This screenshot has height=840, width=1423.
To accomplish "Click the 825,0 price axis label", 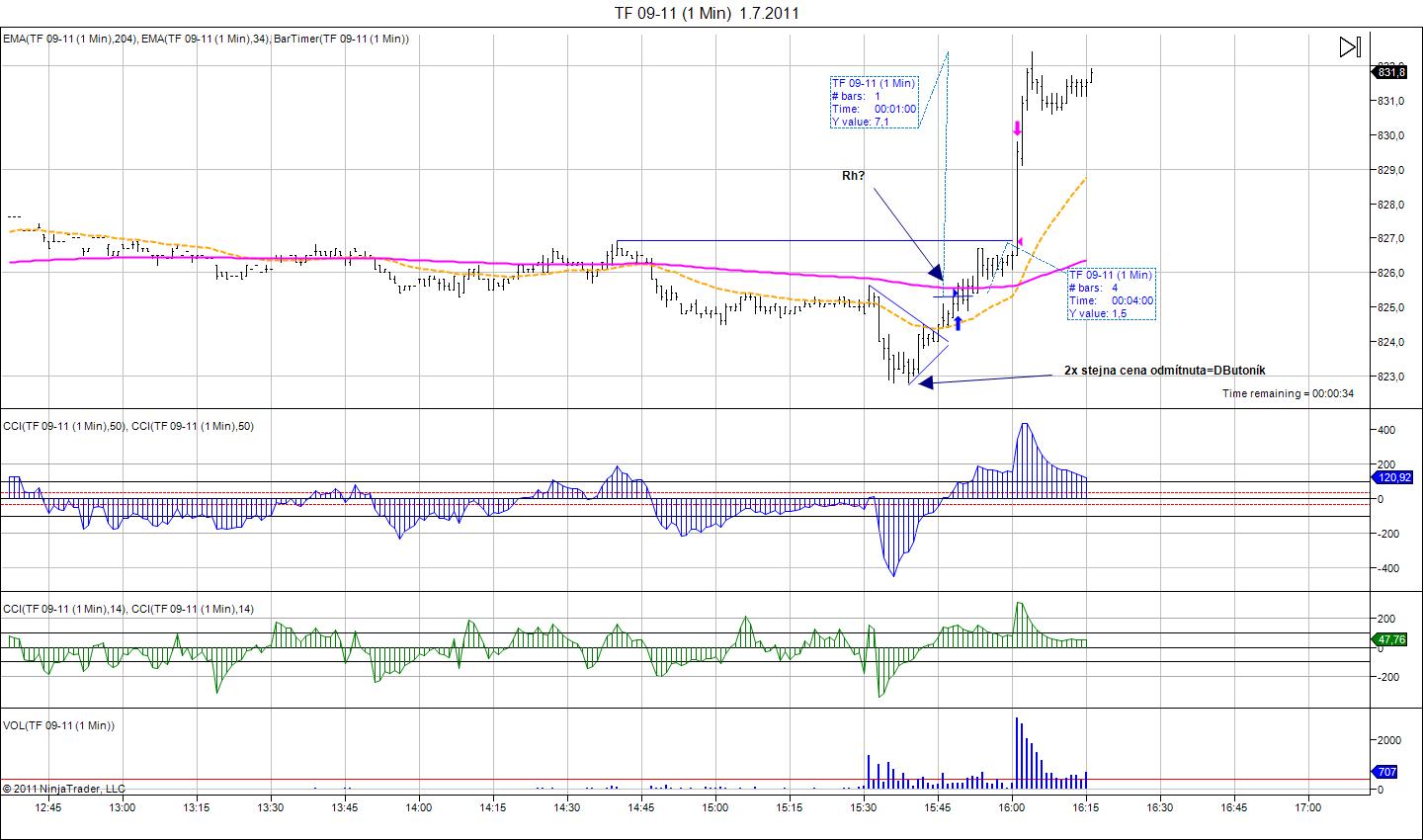I will [x=1391, y=307].
